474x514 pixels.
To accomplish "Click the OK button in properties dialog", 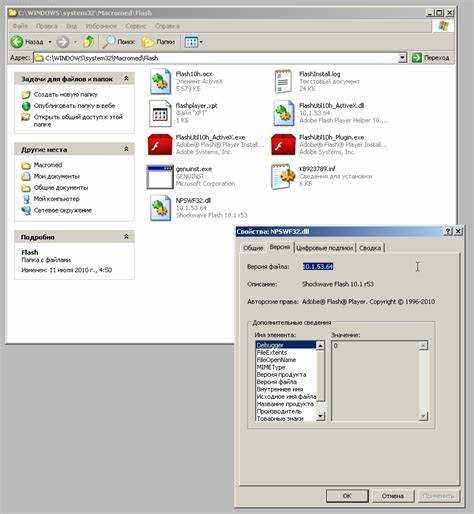I will click(347, 496).
